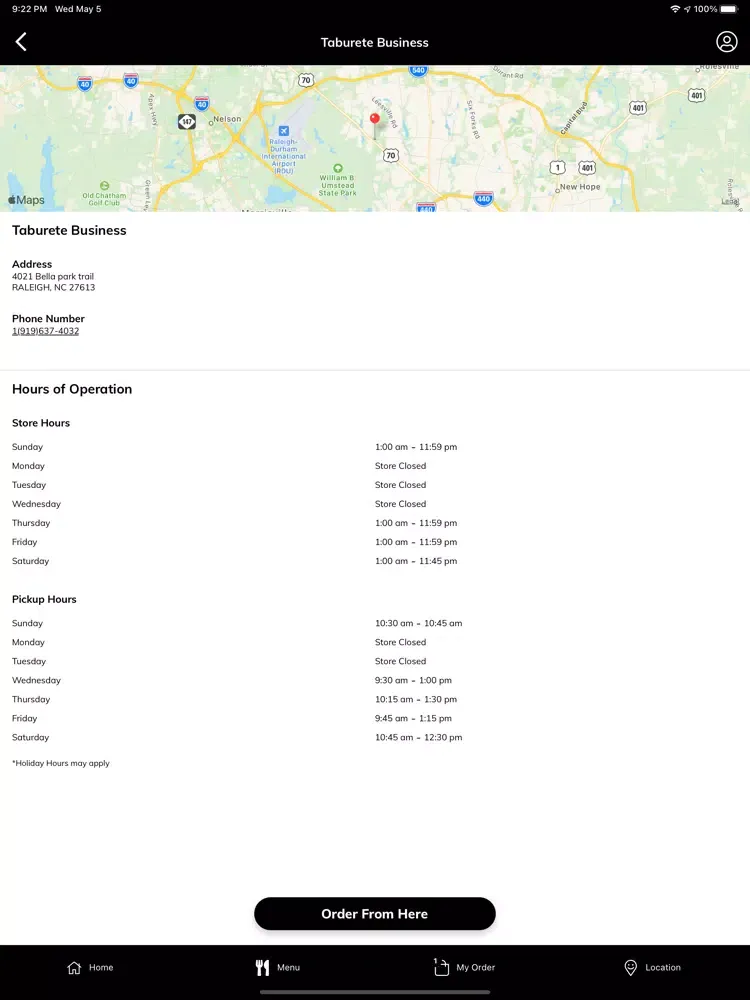750x1000 pixels.
Task: Tap the status bar date Wed May 5
Action: [x=78, y=9]
